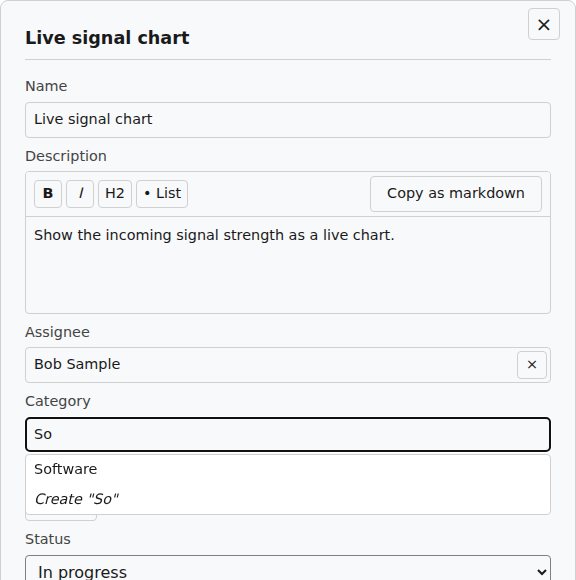Add a bullet list via List button
576x580 pixels.
click(x=162, y=194)
